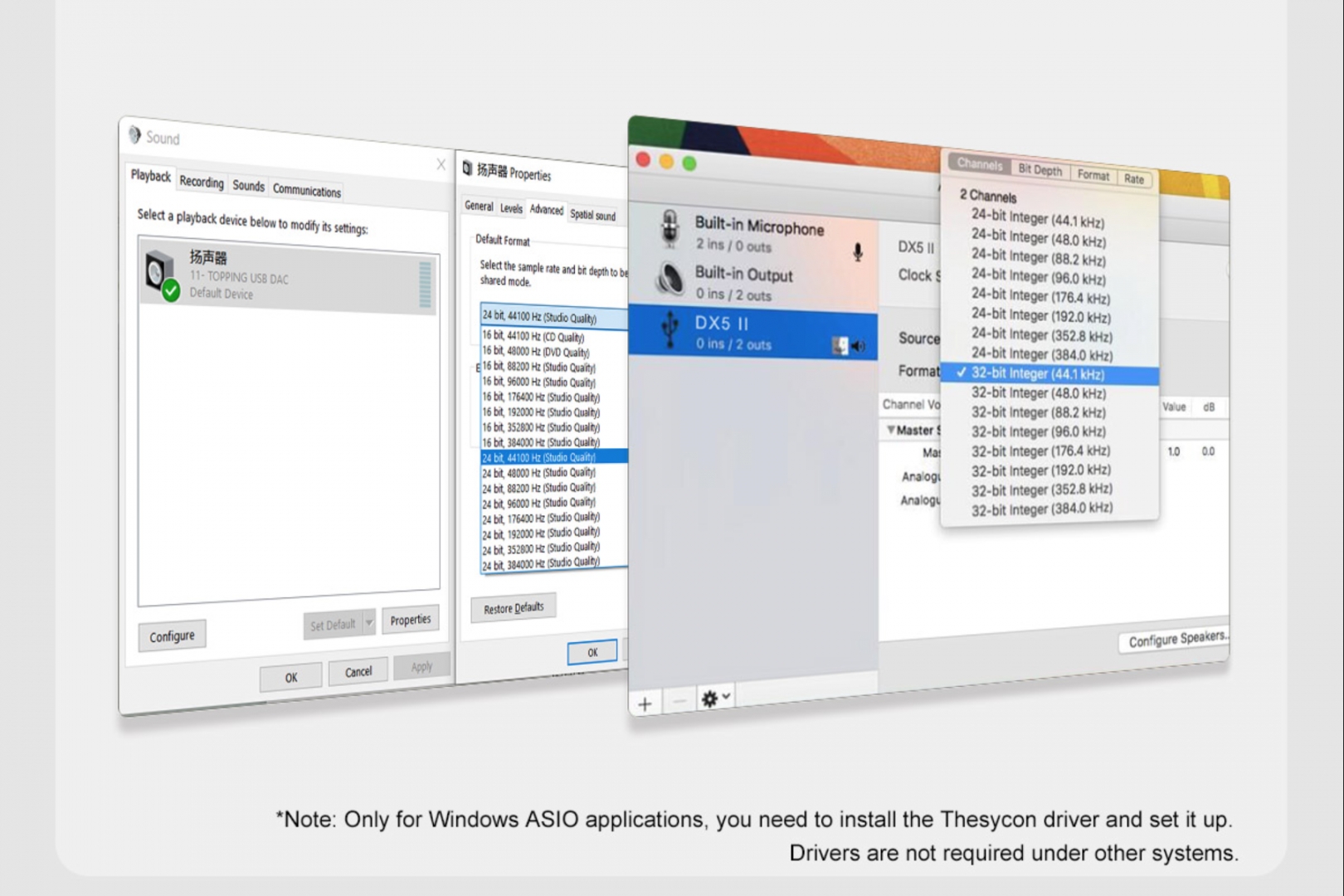The height and width of the screenshot is (896, 1344).
Task: Click the Rate header in format popup
Action: tap(1134, 178)
